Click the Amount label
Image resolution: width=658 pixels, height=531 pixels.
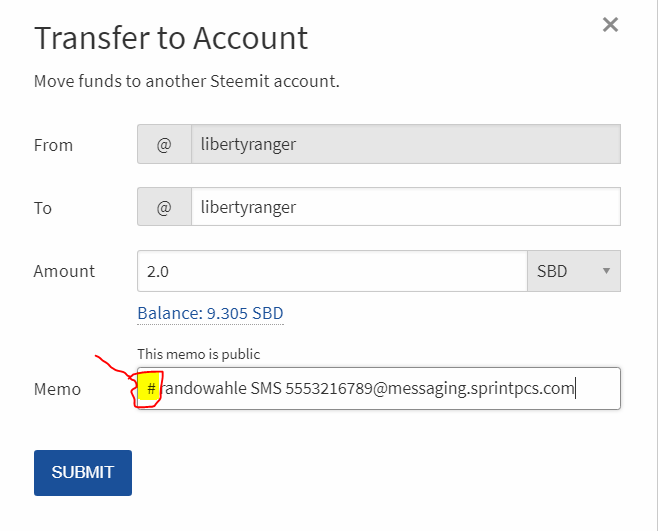(64, 271)
